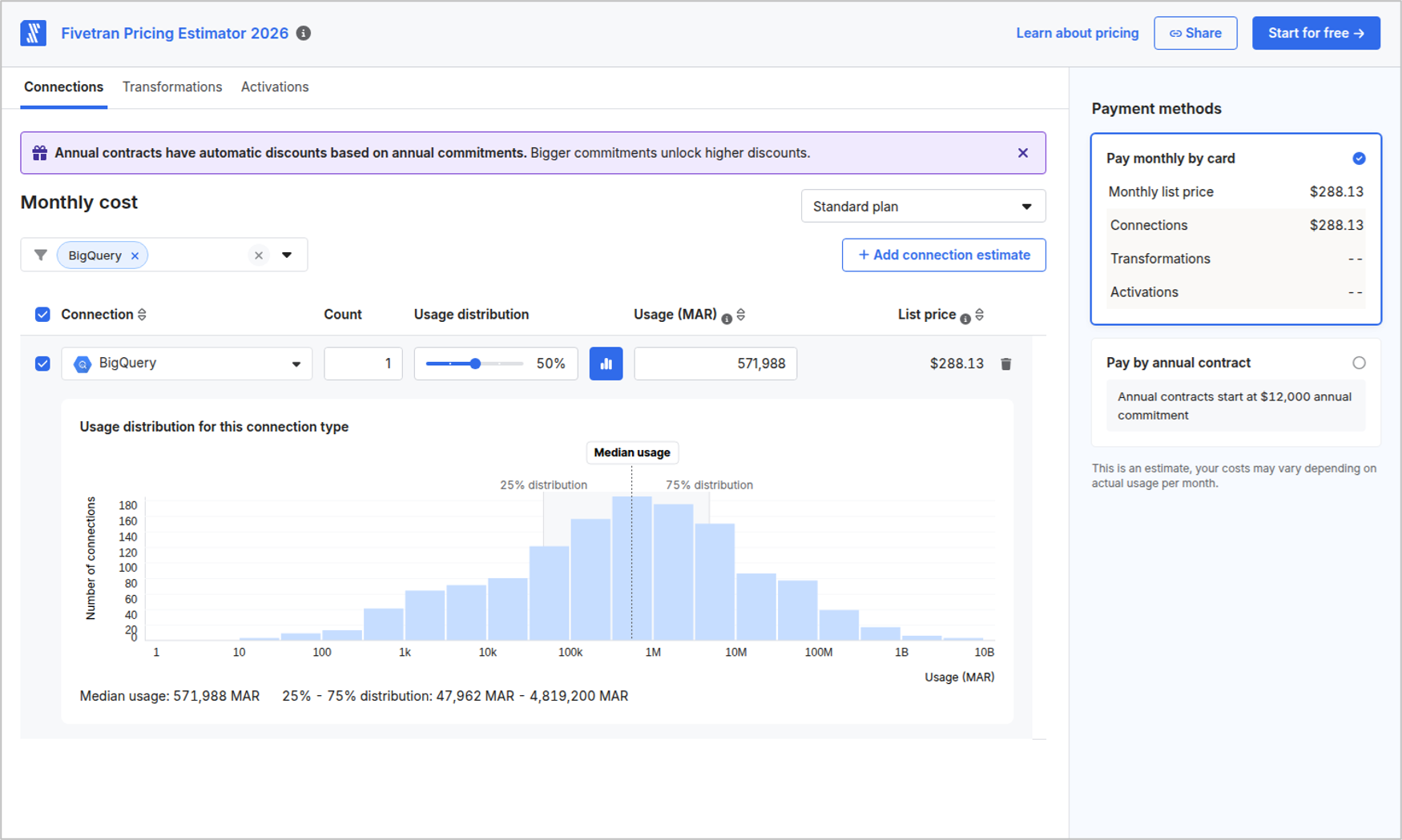Show Usage (MAR) info tooltip icon

tap(727, 319)
